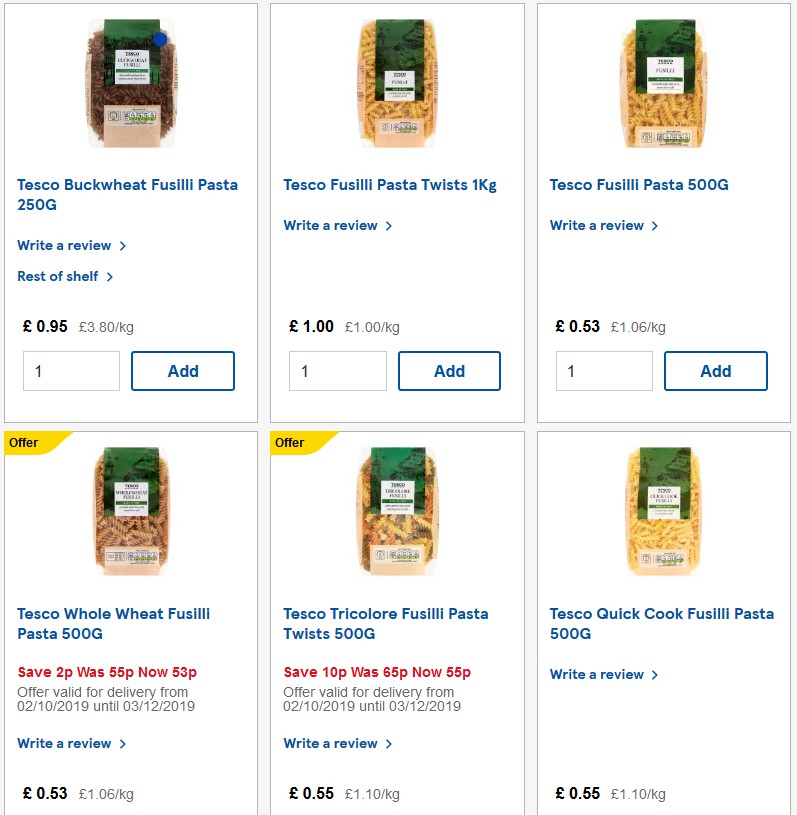Open Tesco Whole Wheat Fusilli Pasta 500G page

[x=113, y=623]
